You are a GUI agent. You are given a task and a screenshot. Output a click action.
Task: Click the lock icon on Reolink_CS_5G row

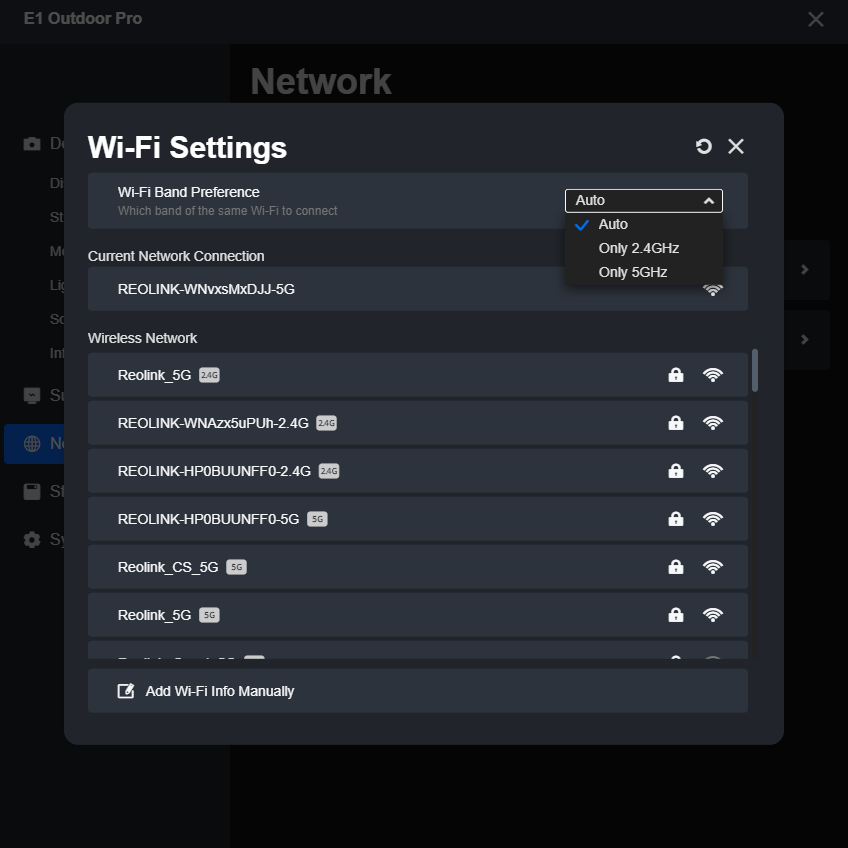(676, 567)
